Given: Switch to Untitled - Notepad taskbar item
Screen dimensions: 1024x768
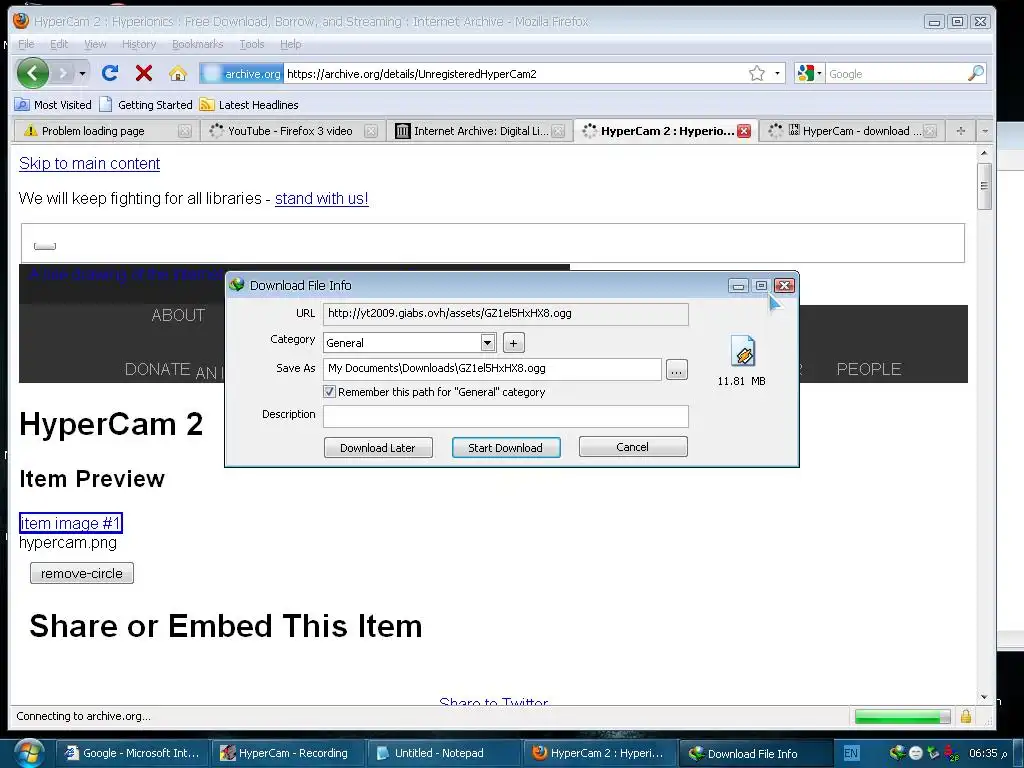Looking at the screenshot, I should (x=442, y=753).
